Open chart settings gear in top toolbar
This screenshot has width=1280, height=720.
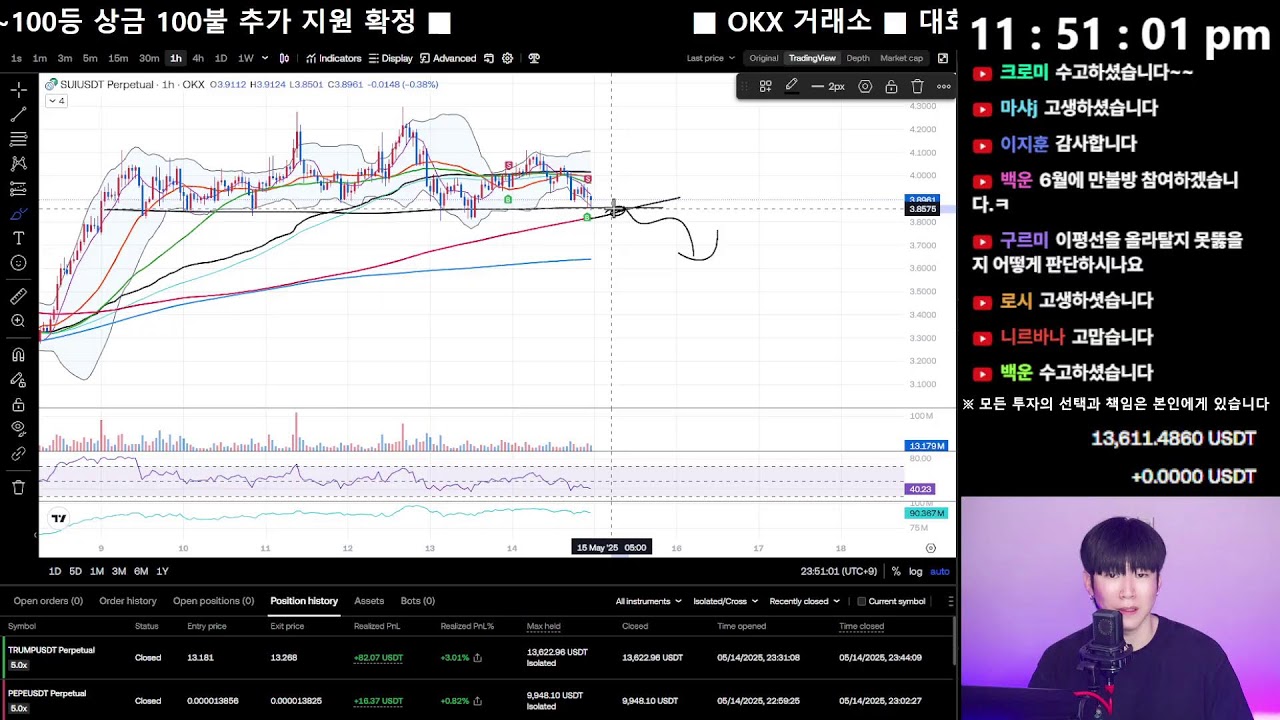click(x=507, y=58)
